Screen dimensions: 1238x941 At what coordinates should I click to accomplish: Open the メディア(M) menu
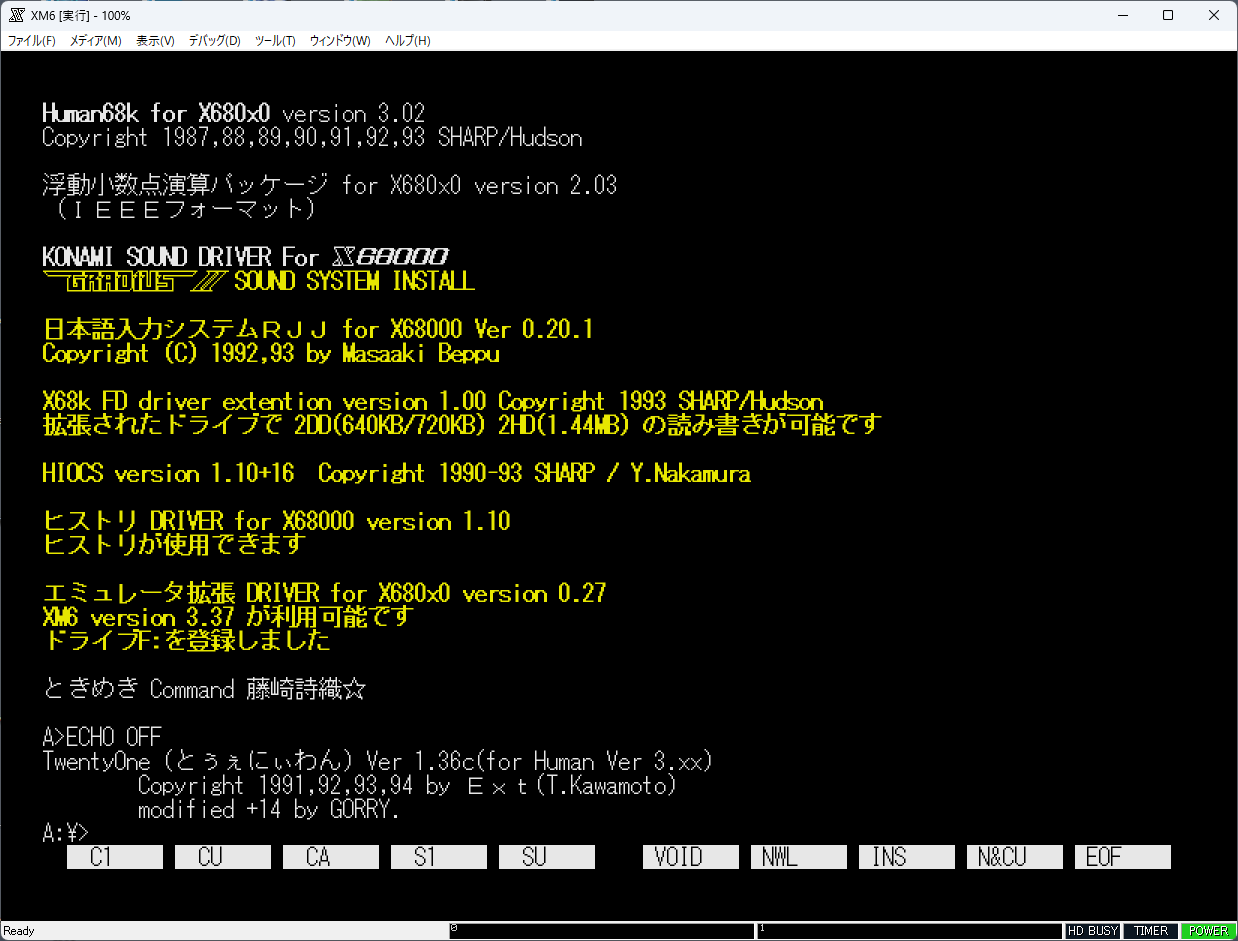coord(96,41)
